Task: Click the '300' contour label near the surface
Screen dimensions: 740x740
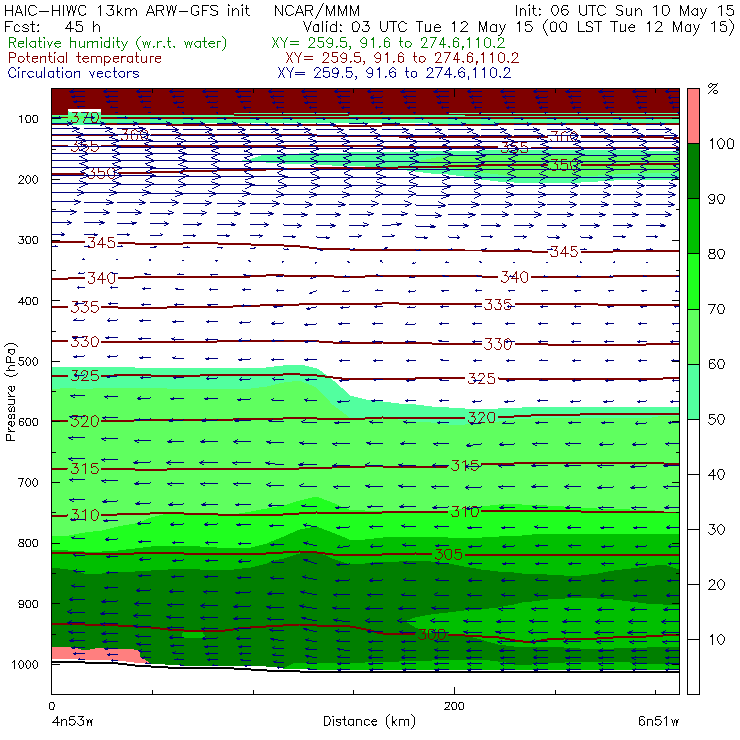Action: pos(431,635)
